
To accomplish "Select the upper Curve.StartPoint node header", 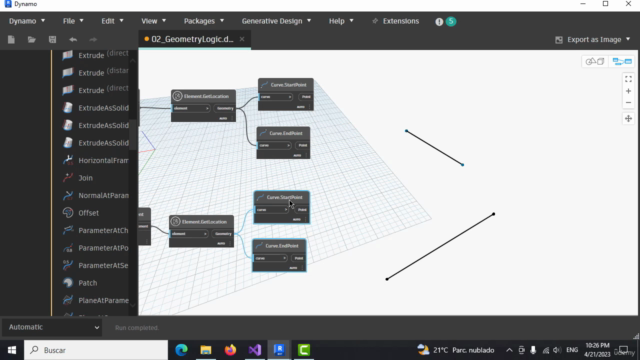I will coord(286,85).
